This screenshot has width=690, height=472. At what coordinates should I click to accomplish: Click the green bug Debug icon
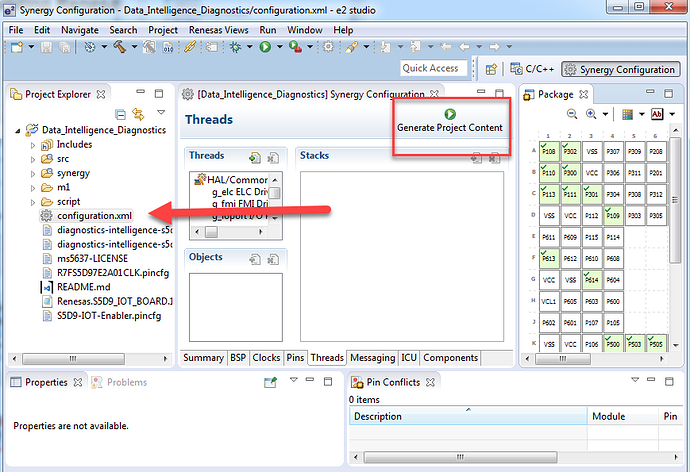click(x=235, y=47)
